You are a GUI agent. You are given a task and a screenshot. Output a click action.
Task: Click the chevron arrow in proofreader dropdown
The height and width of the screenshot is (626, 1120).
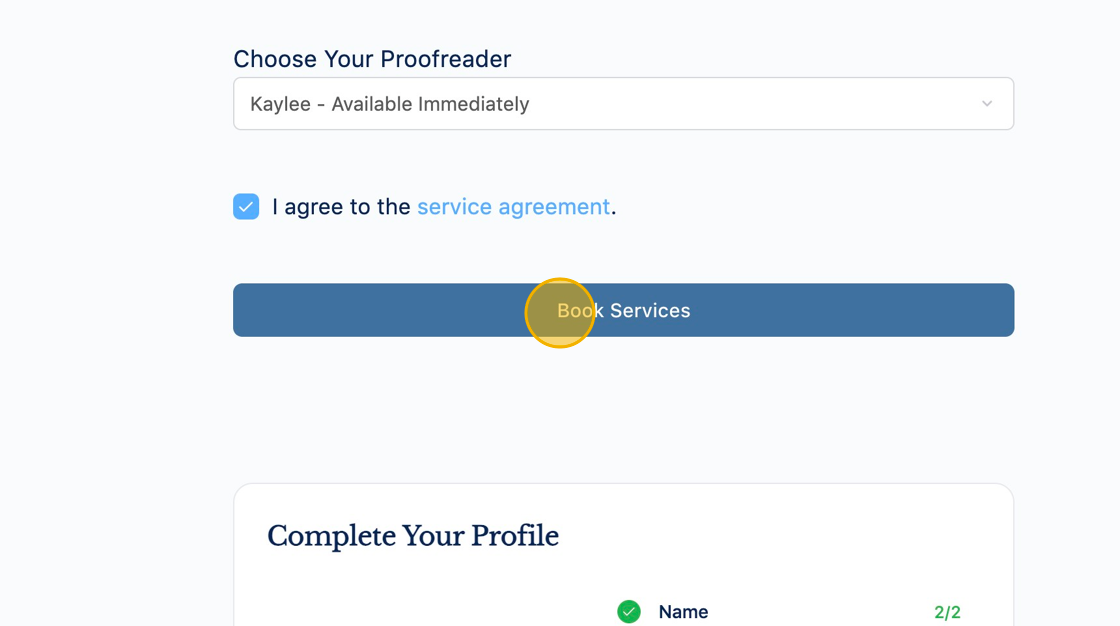(986, 104)
